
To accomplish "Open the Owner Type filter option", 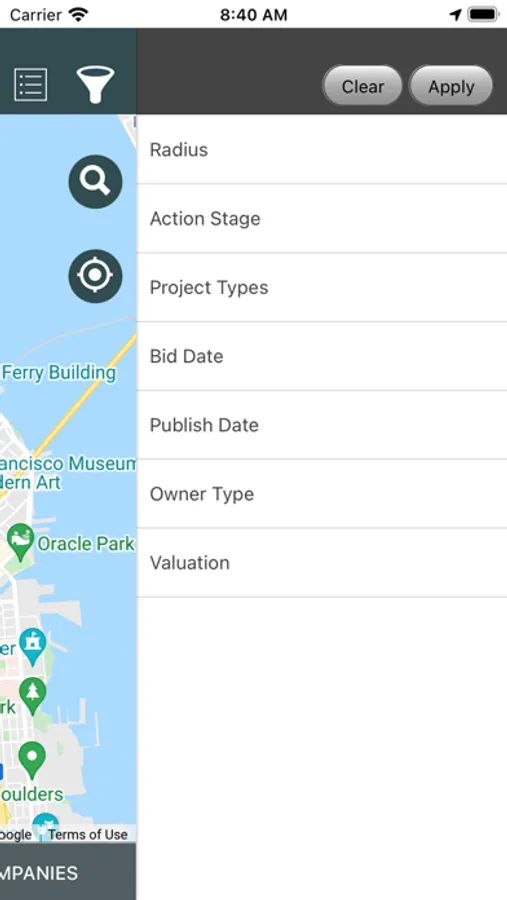I will point(322,494).
